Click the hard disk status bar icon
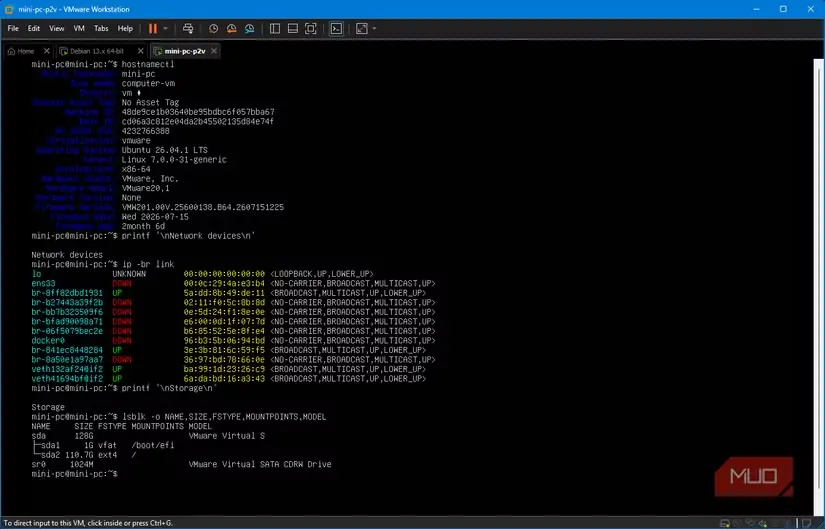Viewport: 825px width, 529px height. pyautogui.click(x=725, y=523)
